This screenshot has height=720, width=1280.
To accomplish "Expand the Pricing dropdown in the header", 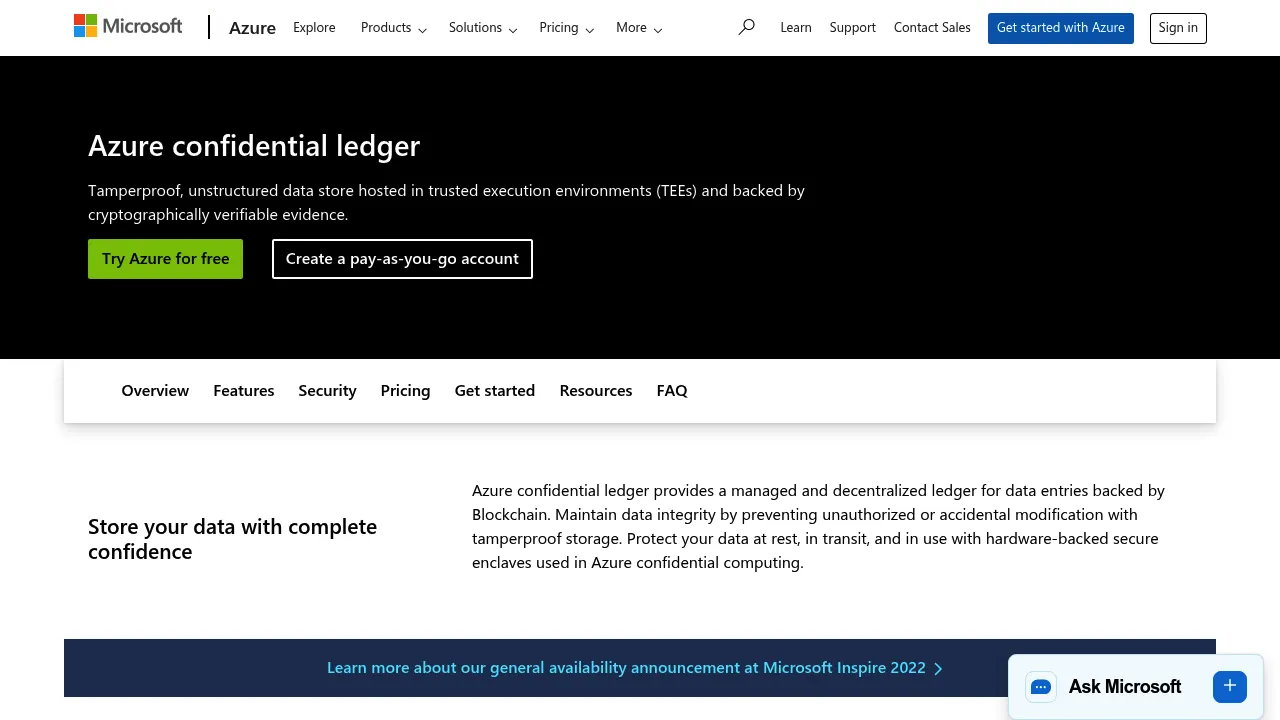I will coord(567,28).
